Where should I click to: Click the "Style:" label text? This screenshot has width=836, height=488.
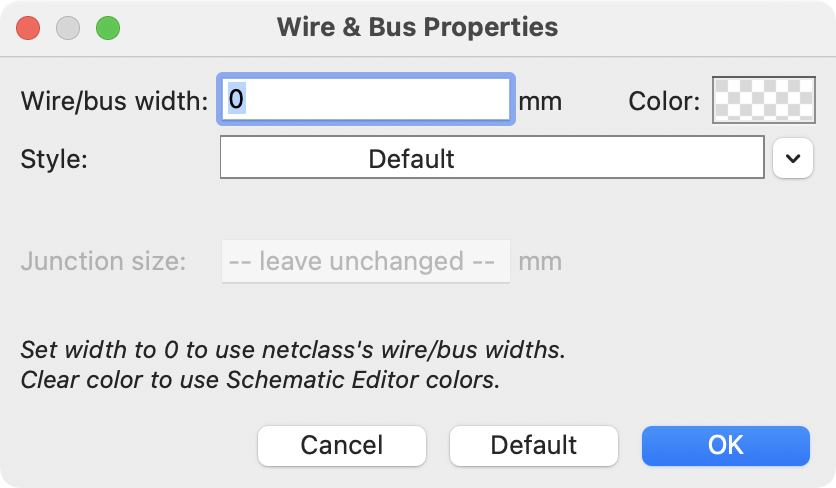(54, 159)
